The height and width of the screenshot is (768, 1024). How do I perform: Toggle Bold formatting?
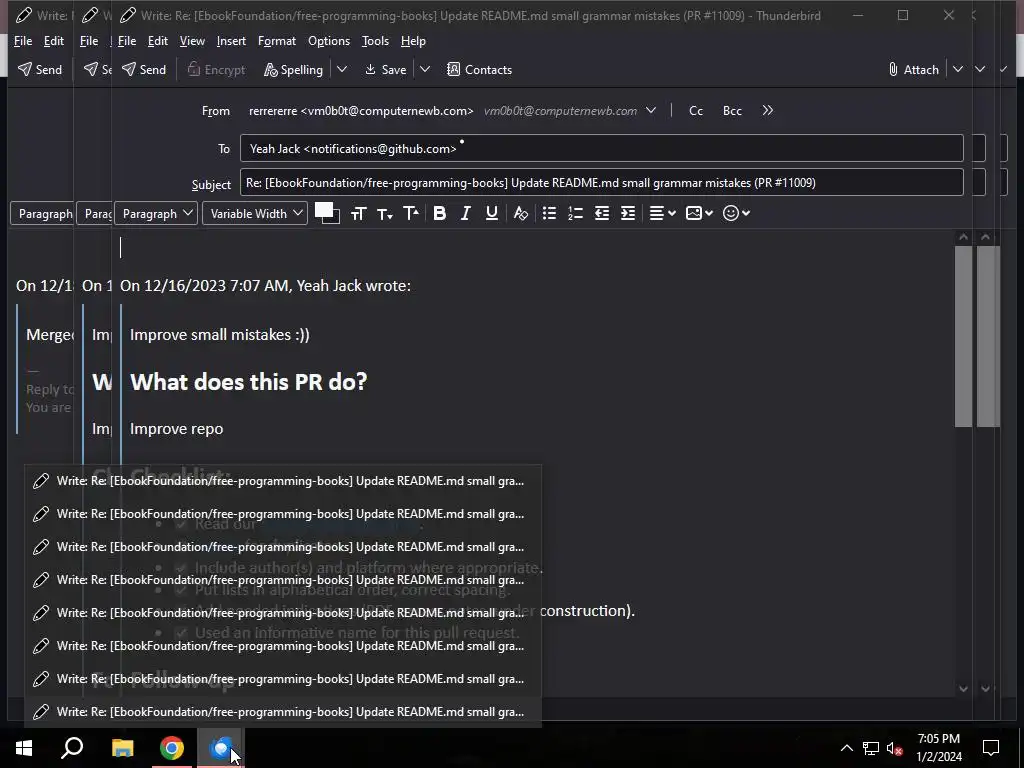tap(440, 214)
